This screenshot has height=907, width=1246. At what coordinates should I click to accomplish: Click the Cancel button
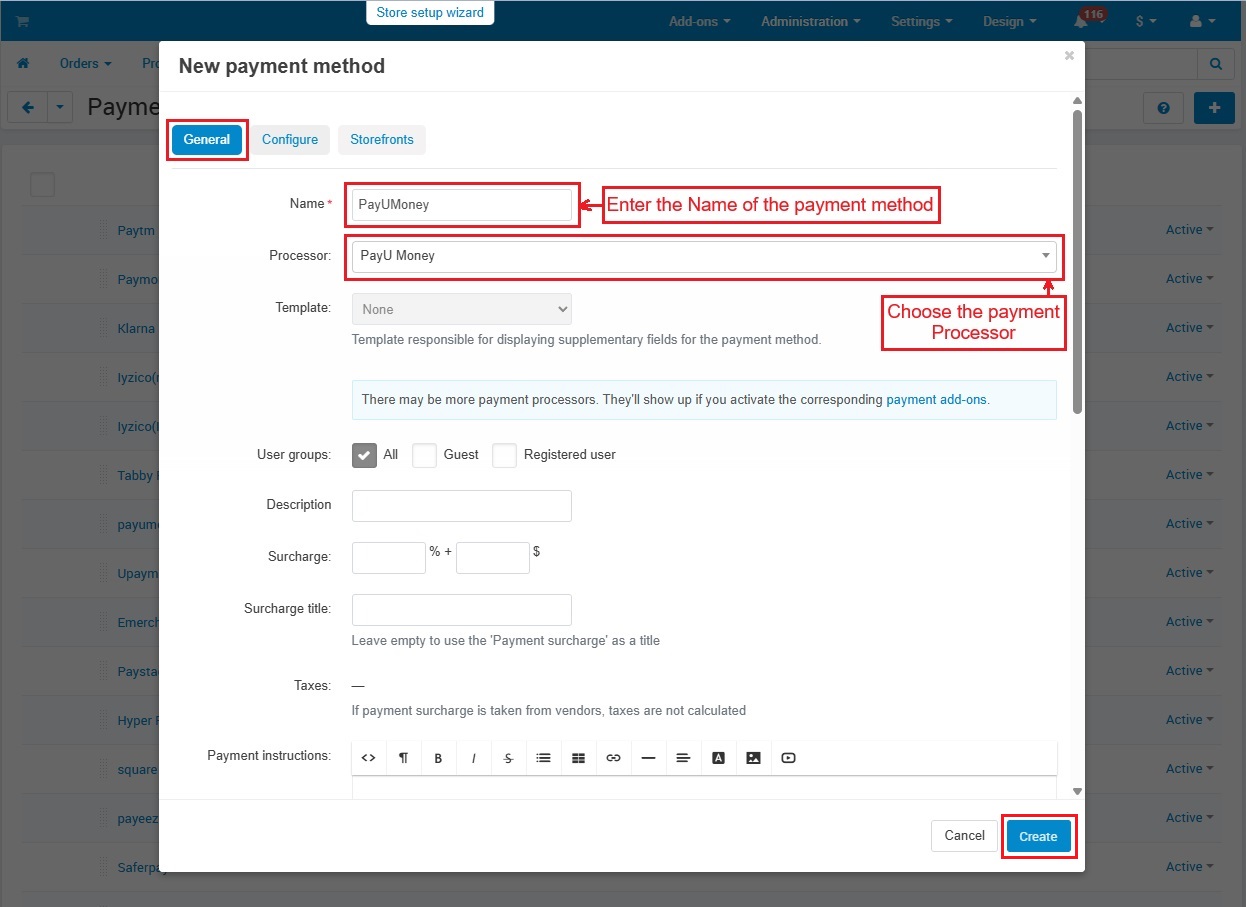(965, 836)
